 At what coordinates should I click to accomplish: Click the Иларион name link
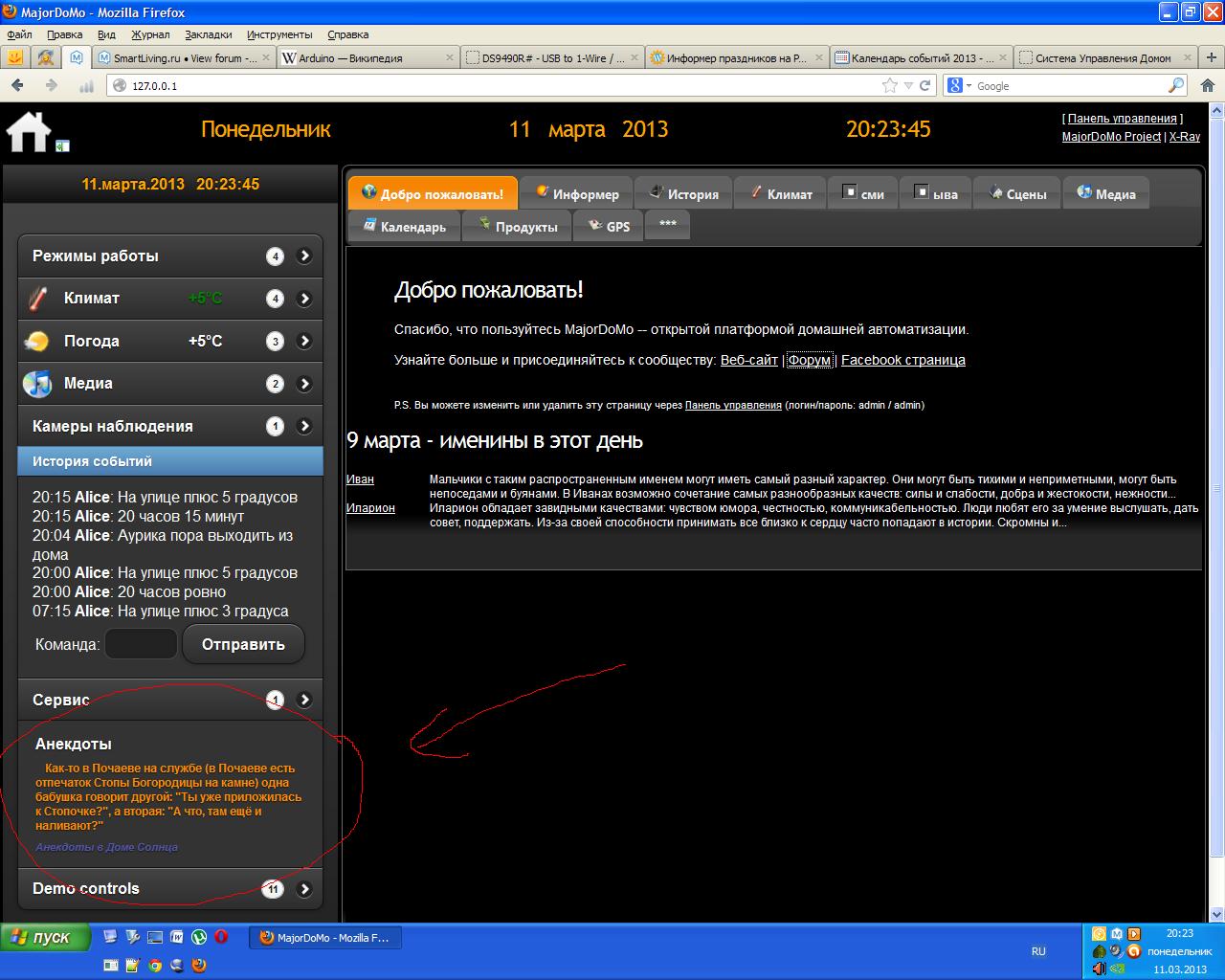pos(370,508)
